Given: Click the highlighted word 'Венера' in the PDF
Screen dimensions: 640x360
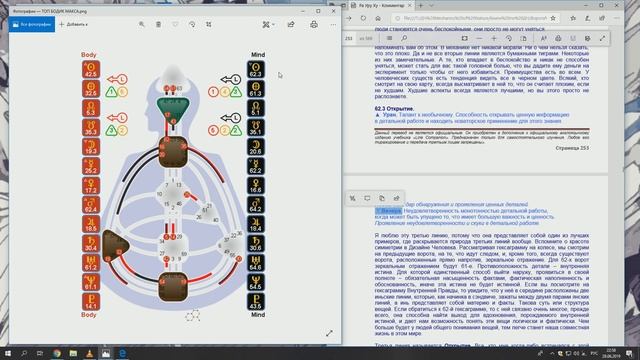Looking at the screenshot, I should (391, 211).
